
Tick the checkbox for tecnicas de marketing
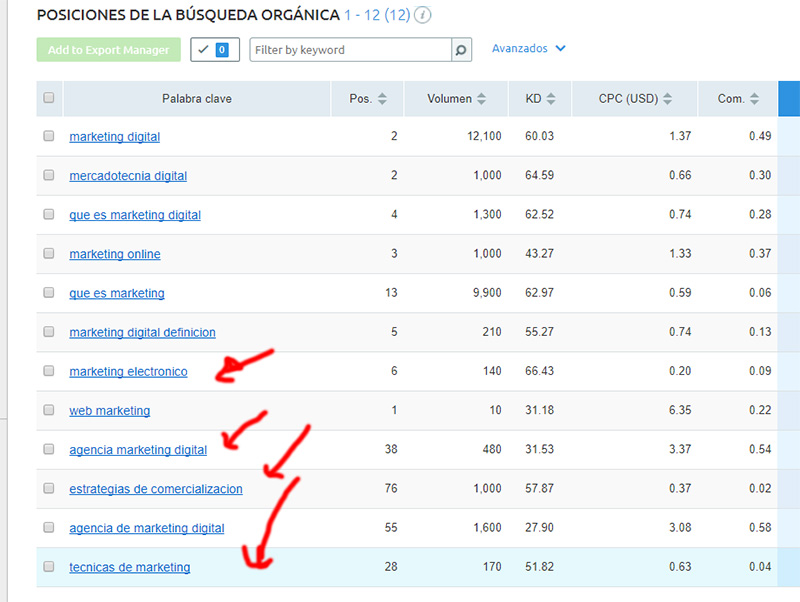click(x=49, y=567)
